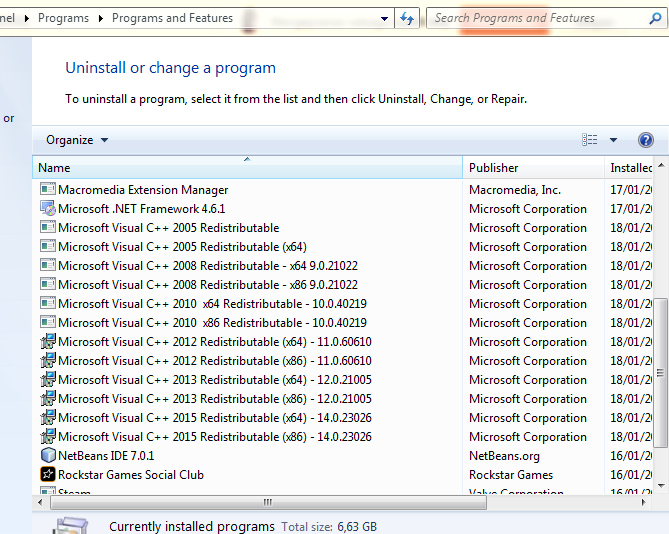Expand the breadcrumb arrow before Programs

click(27, 18)
